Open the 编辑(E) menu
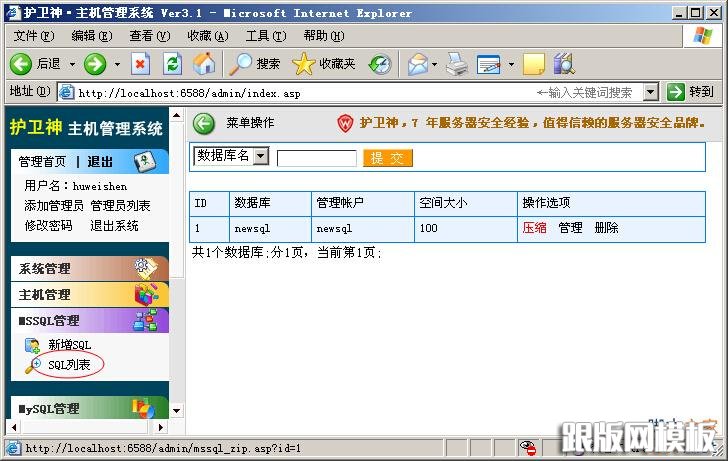This screenshot has height=461, width=728. (x=92, y=36)
